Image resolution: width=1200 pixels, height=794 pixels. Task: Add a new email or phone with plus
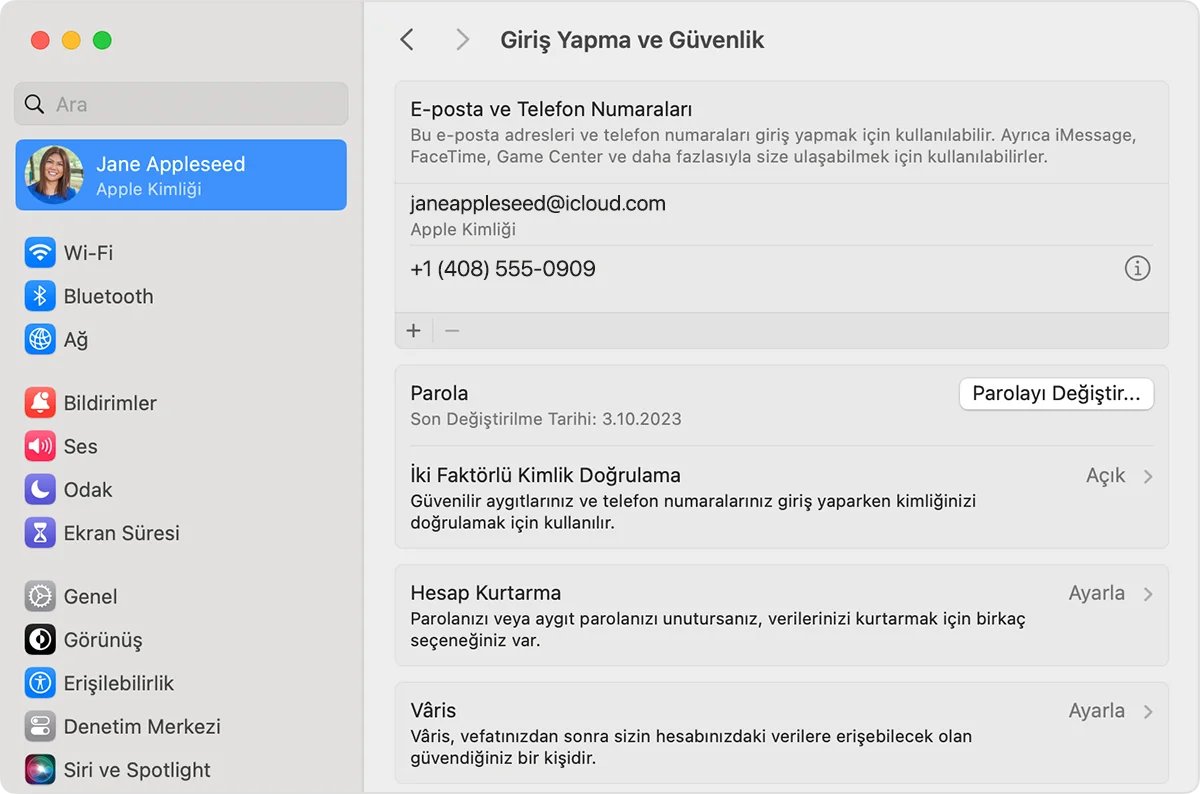pyautogui.click(x=414, y=330)
